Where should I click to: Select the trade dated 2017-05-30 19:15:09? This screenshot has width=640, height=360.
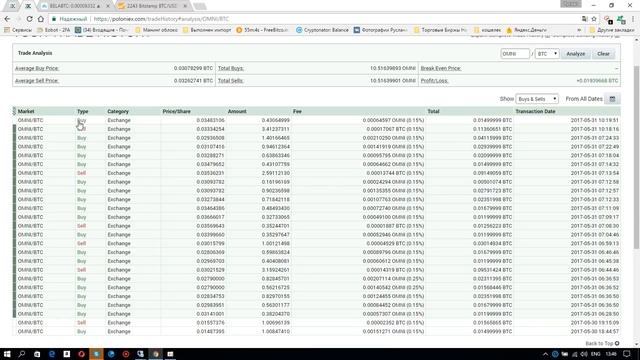(317, 323)
